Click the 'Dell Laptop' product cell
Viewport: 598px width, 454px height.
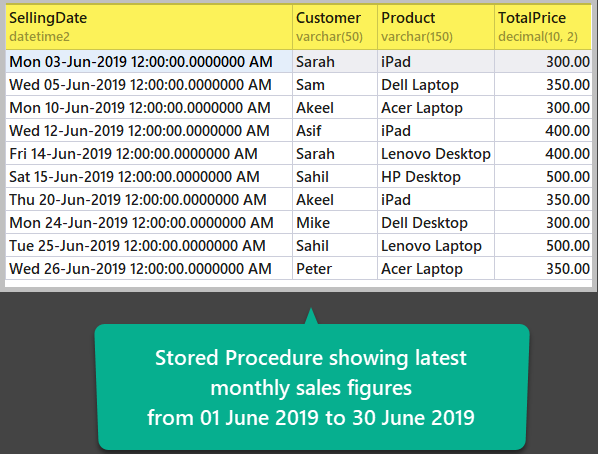click(x=436, y=84)
